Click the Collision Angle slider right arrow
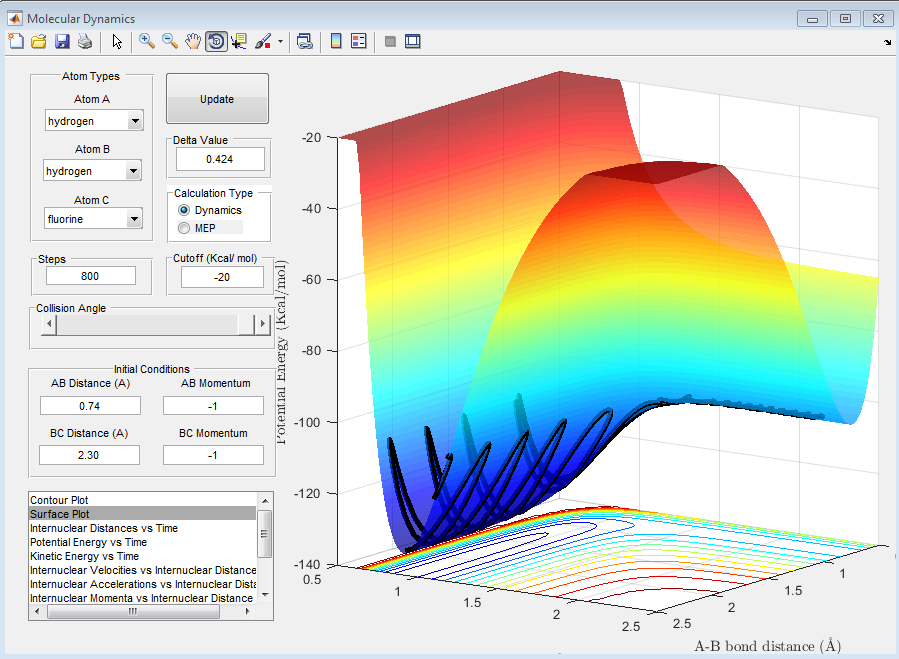Screen dimensions: 899x659 click(262, 324)
